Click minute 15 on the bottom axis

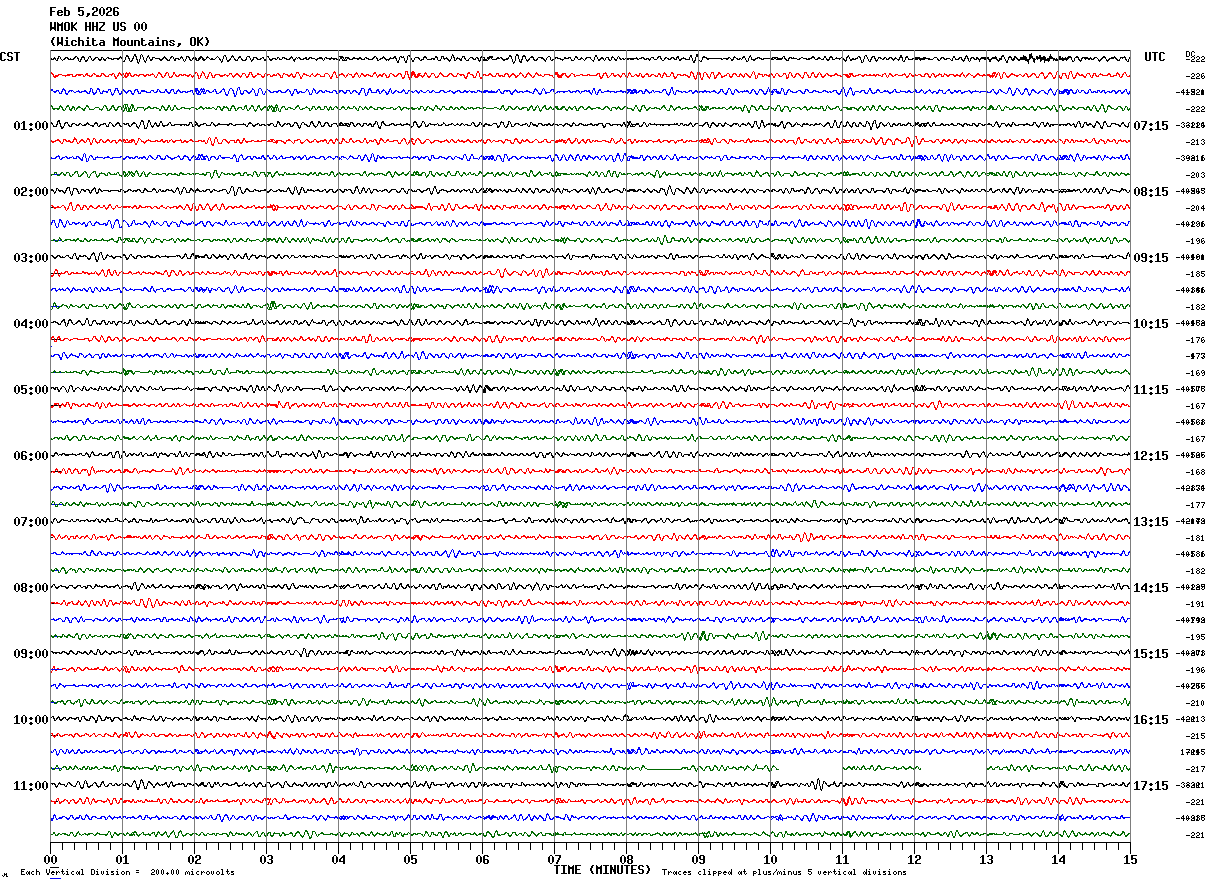(x=1130, y=859)
